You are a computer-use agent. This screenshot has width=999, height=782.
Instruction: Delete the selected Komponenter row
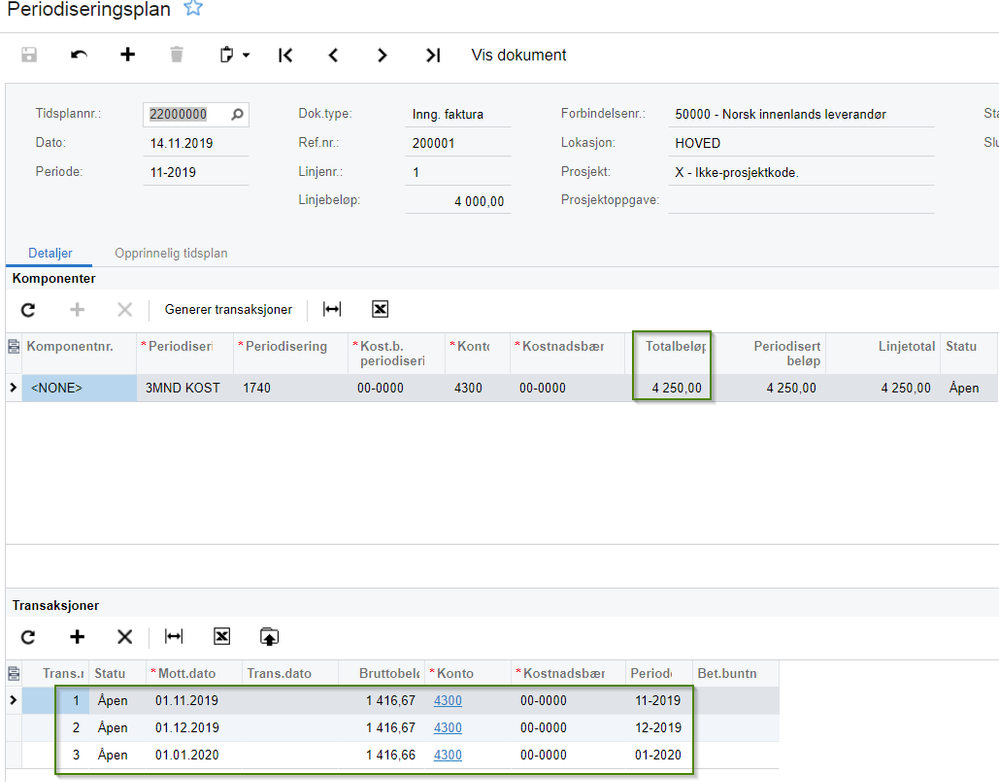click(125, 310)
